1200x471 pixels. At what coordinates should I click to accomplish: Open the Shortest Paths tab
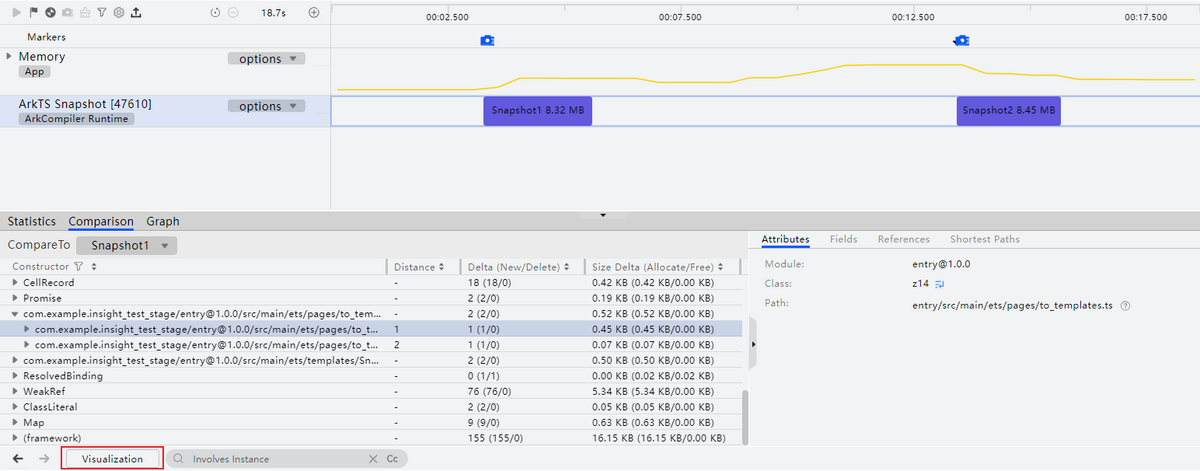(x=984, y=239)
